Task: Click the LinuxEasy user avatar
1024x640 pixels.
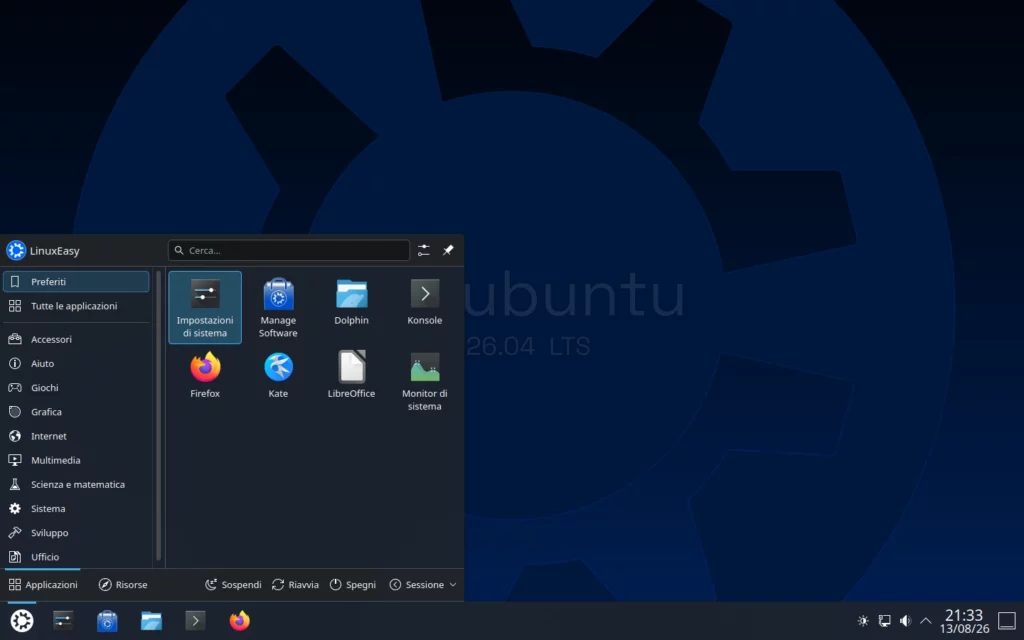Action: point(16,250)
